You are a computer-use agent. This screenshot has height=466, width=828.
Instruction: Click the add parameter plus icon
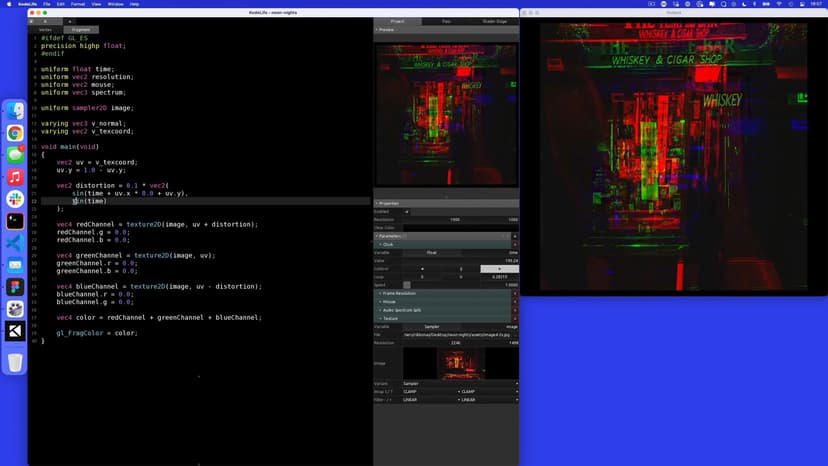pyautogui.click(x=515, y=236)
